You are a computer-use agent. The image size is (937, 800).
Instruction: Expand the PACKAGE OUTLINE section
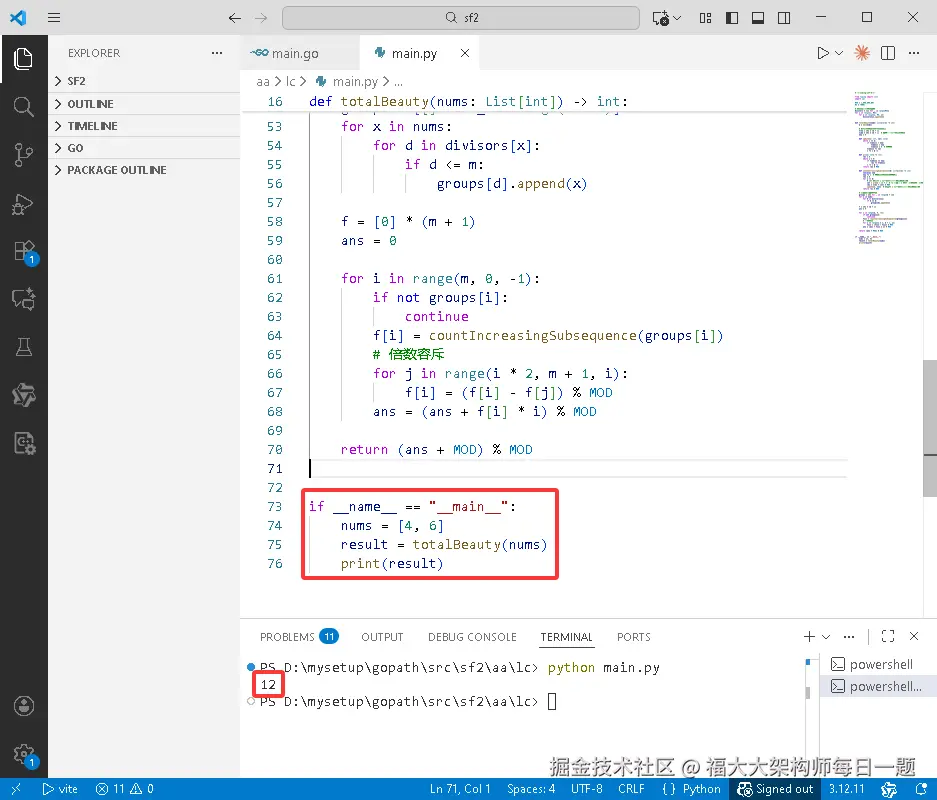[x=143, y=170]
